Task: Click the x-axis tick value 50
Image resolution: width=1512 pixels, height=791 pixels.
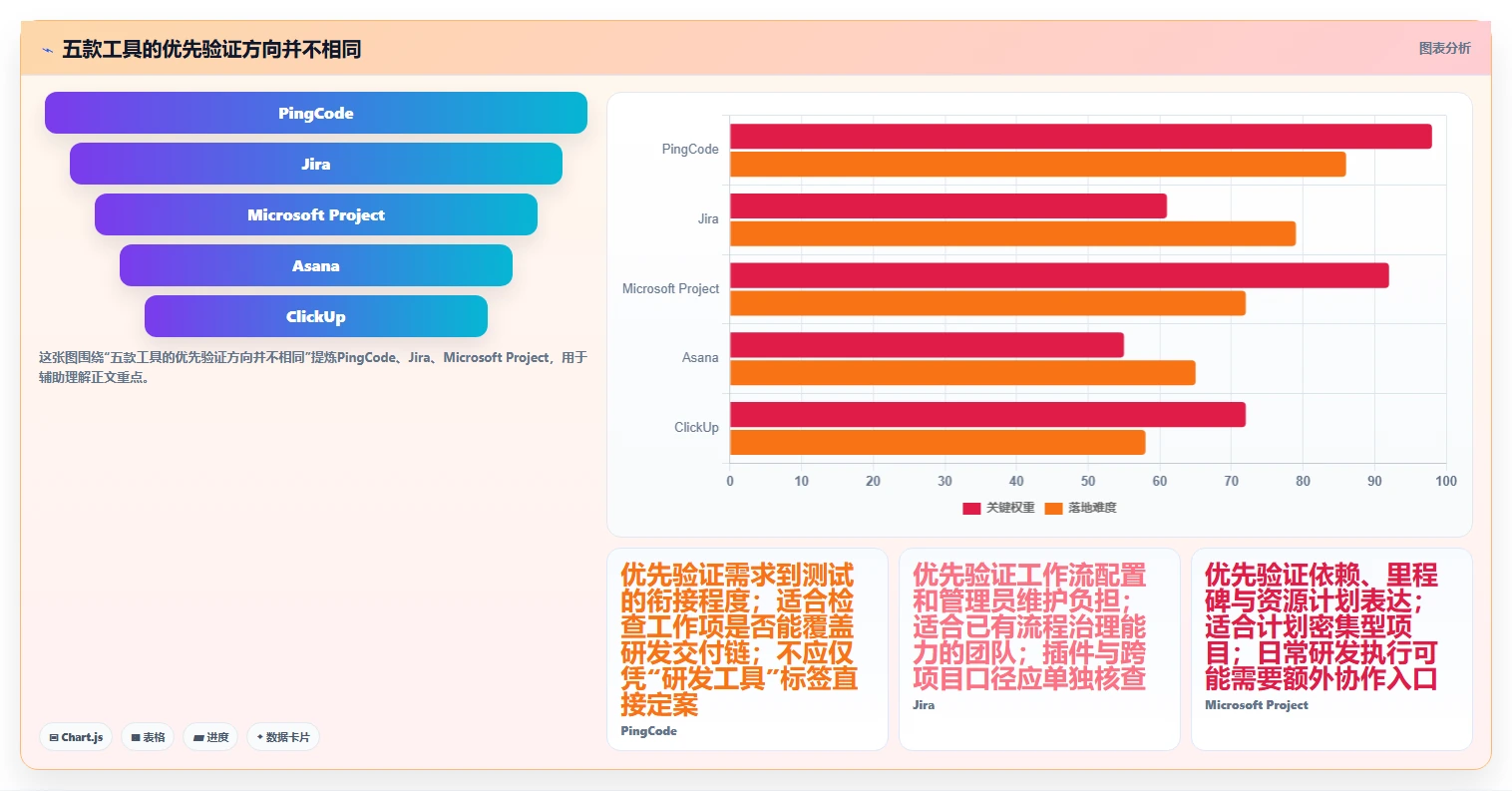Action: 1088,481
